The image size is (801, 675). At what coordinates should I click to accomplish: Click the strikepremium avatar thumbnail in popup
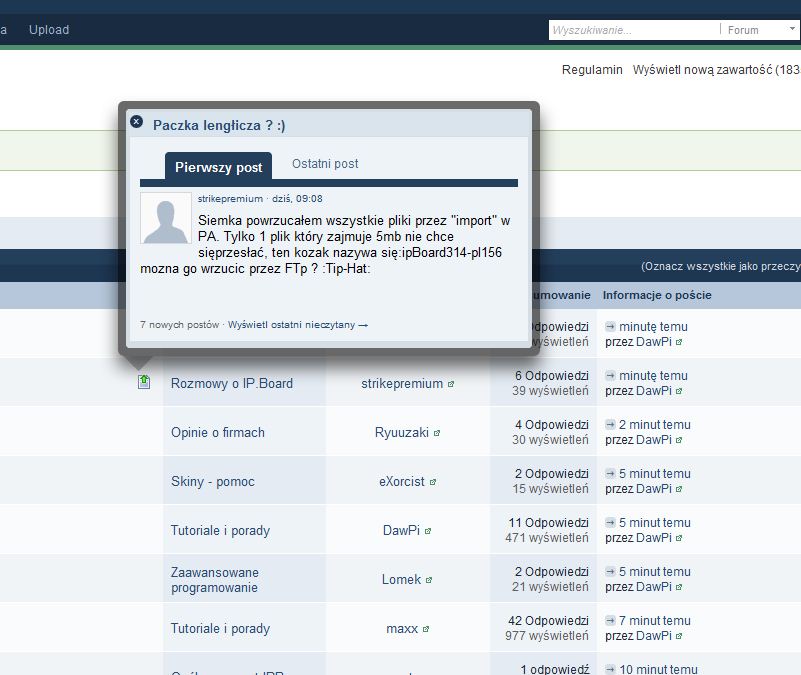[x=166, y=218]
